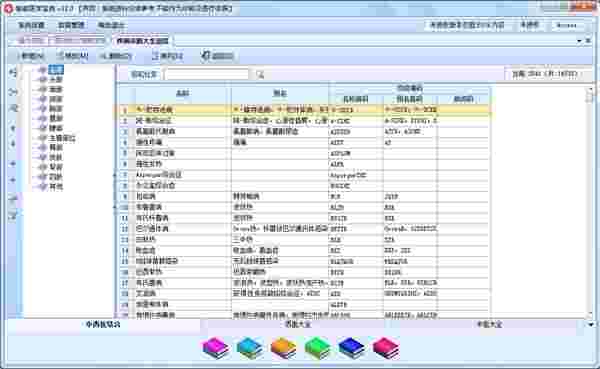Click the toolbar button with (D) shortcut
The height and width of the screenshot is (369, 600).
point(116,56)
